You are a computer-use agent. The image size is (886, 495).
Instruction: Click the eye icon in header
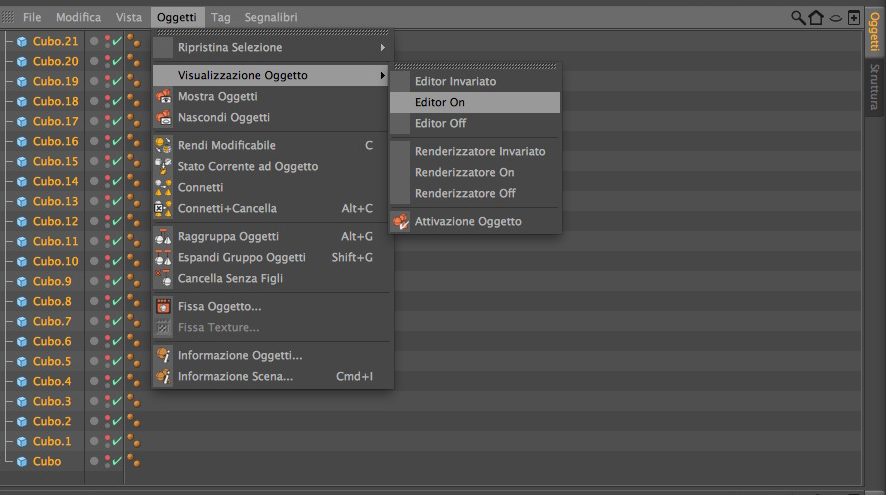[x=835, y=17]
